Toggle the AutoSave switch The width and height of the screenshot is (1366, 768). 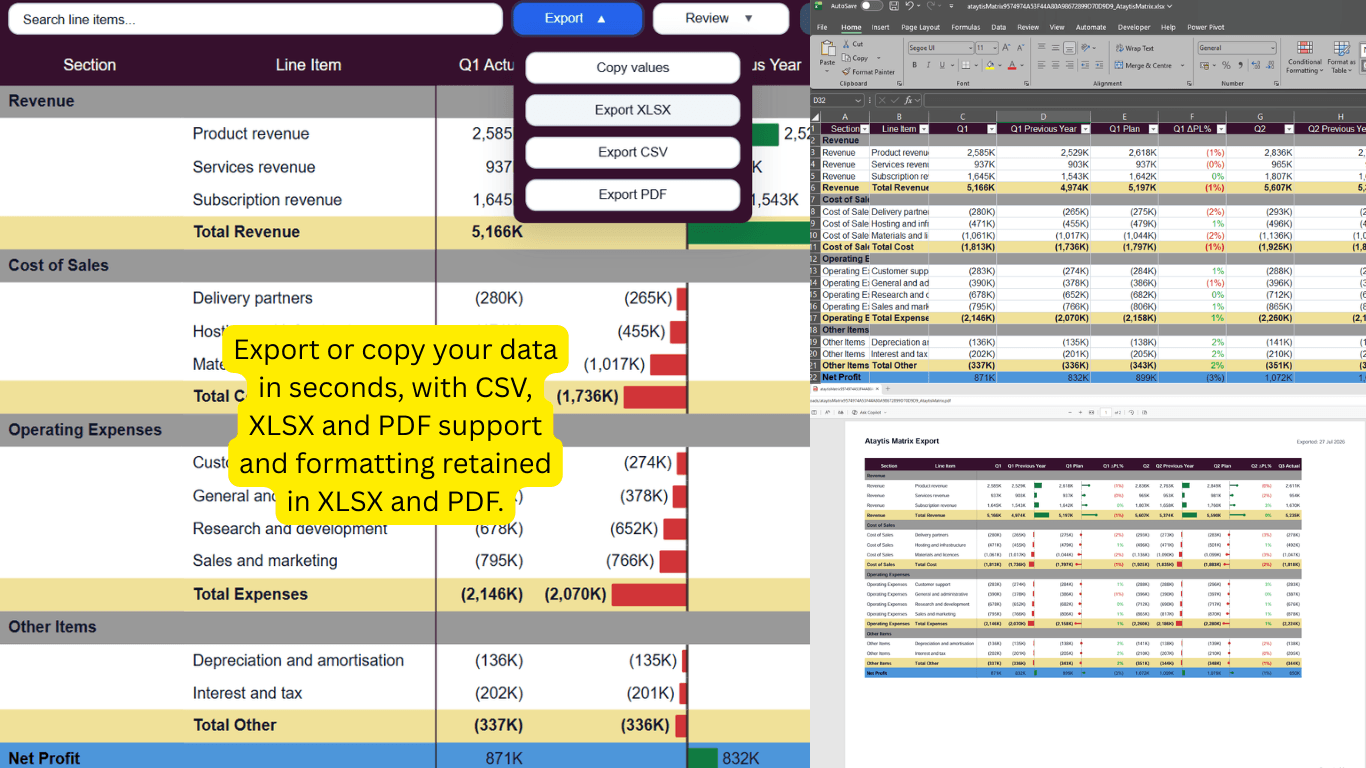click(x=872, y=6)
